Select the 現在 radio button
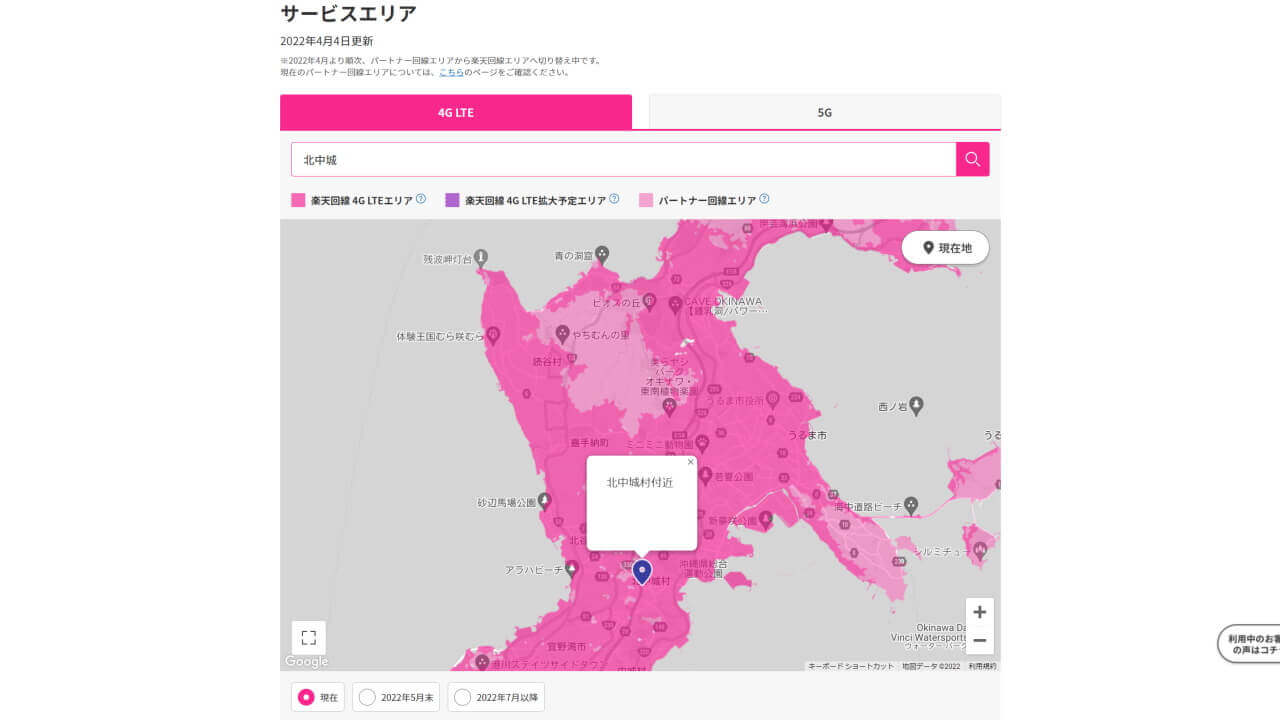The height and width of the screenshot is (720, 1280). click(307, 697)
